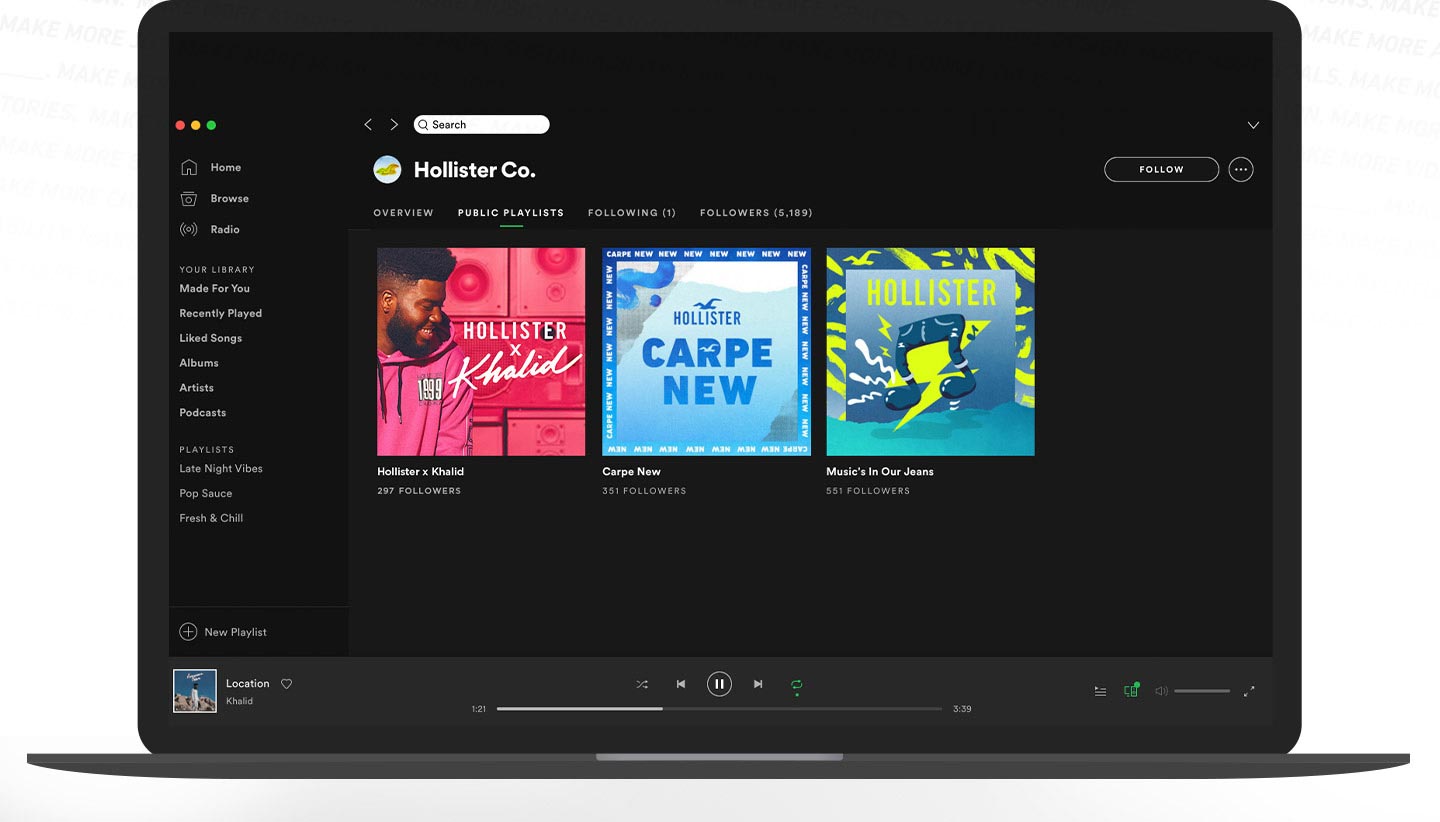The width and height of the screenshot is (1440, 822).
Task: Skip to the previous track
Action: click(x=681, y=685)
